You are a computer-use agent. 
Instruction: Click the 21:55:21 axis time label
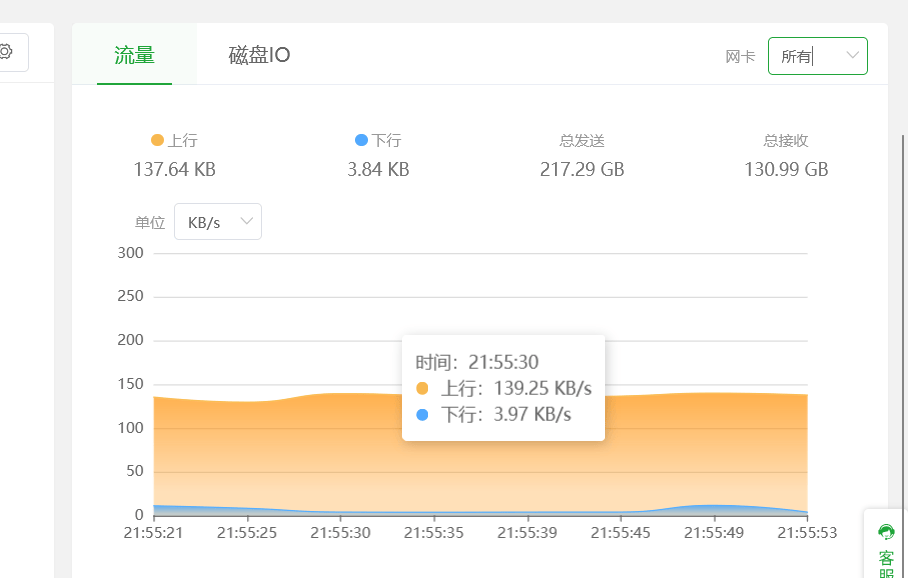[153, 533]
